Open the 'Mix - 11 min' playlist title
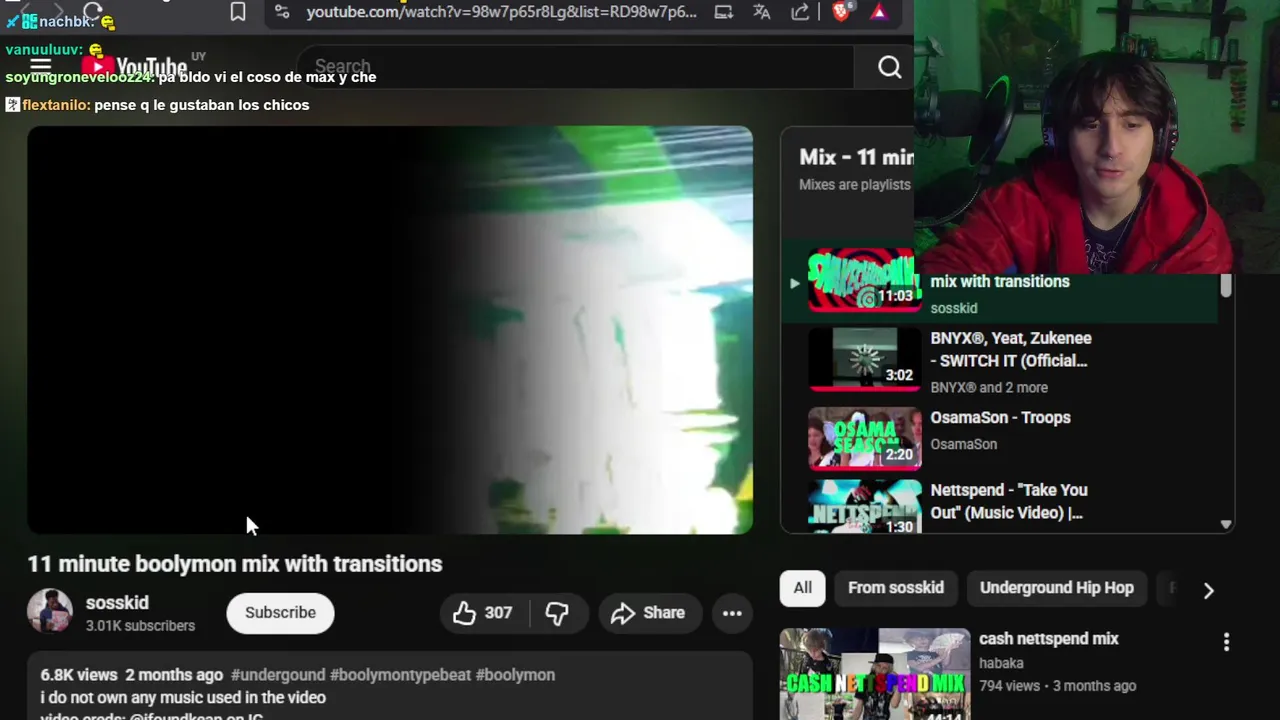Screen dimensions: 1280x720 point(856,157)
